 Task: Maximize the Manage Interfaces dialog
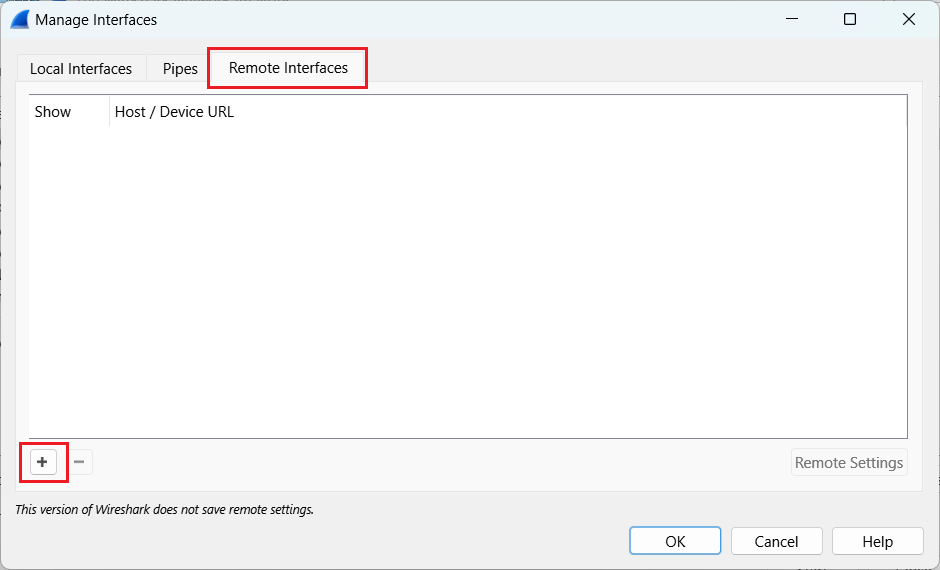(x=849, y=19)
